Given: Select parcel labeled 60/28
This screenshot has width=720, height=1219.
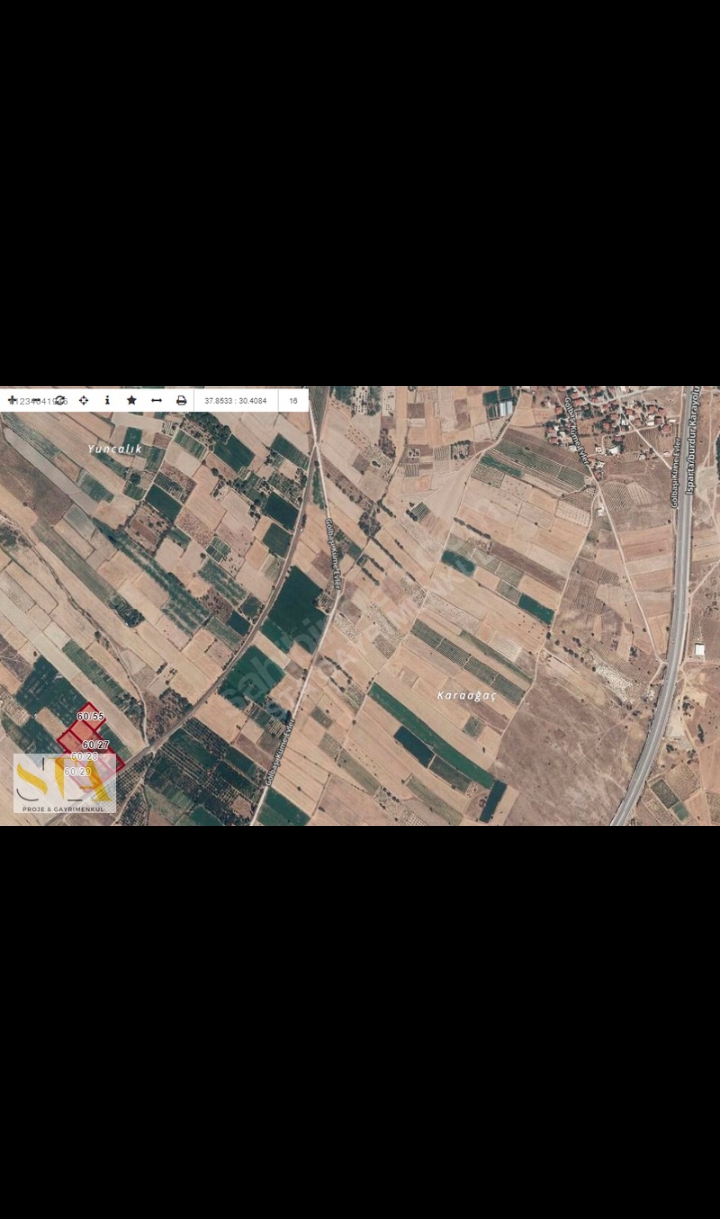Looking at the screenshot, I should click(84, 757).
